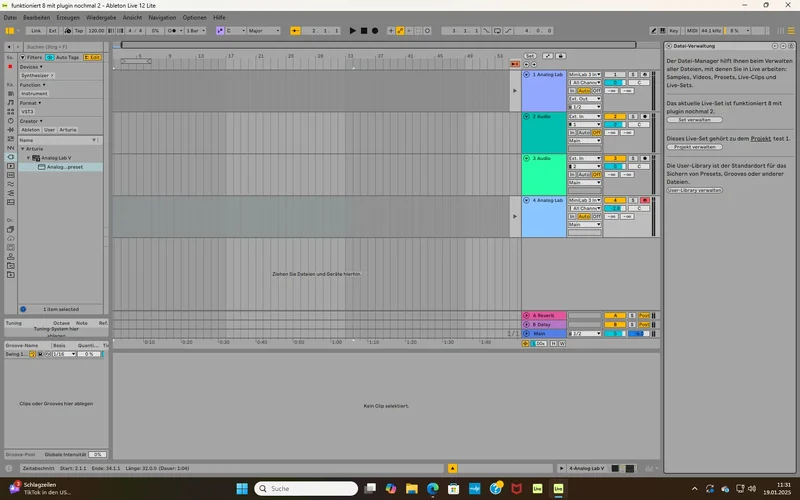Open the Samples category icon

[10, 175]
